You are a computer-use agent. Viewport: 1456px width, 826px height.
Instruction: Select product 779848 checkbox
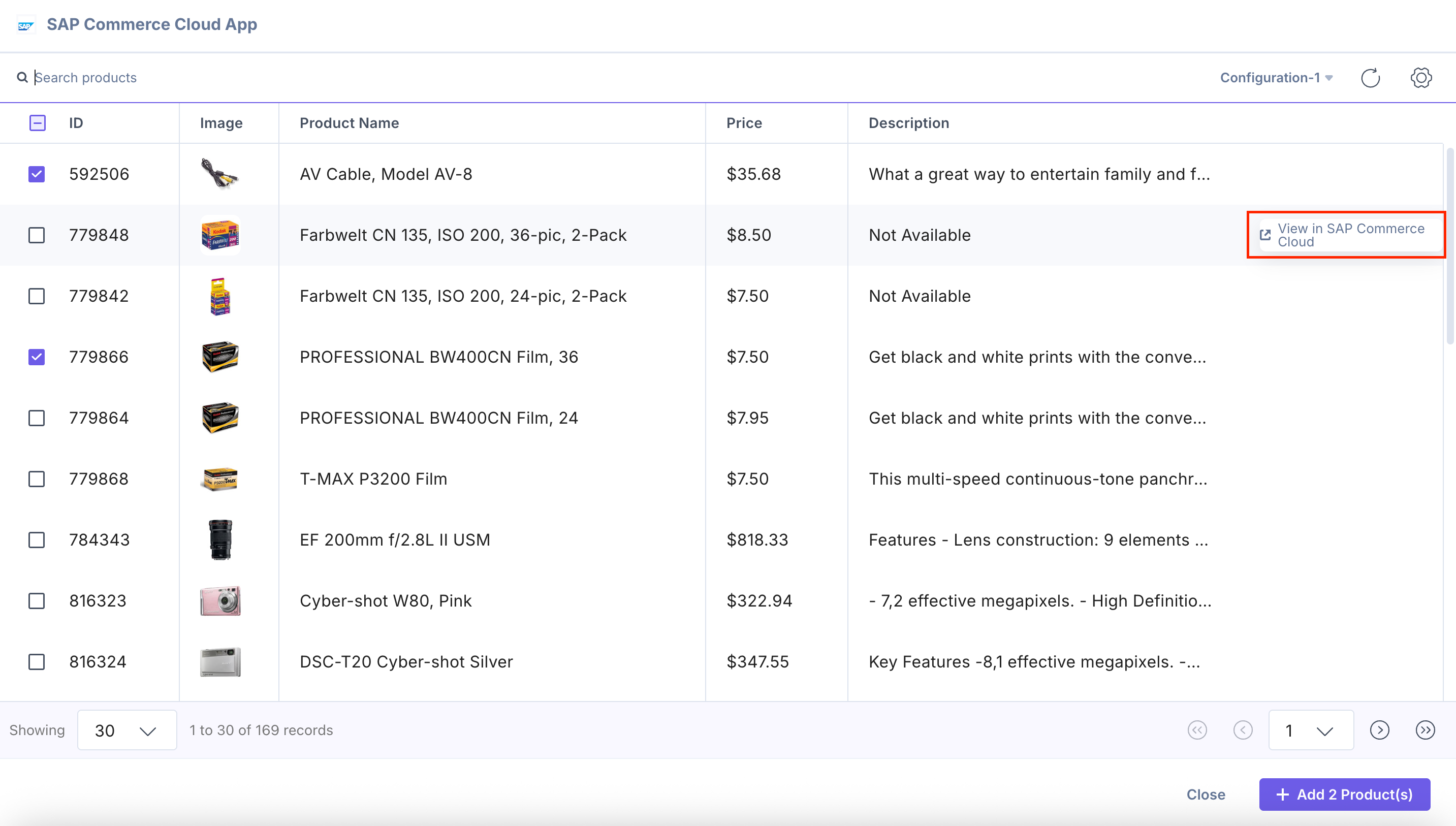pyautogui.click(x=37, y=235)
